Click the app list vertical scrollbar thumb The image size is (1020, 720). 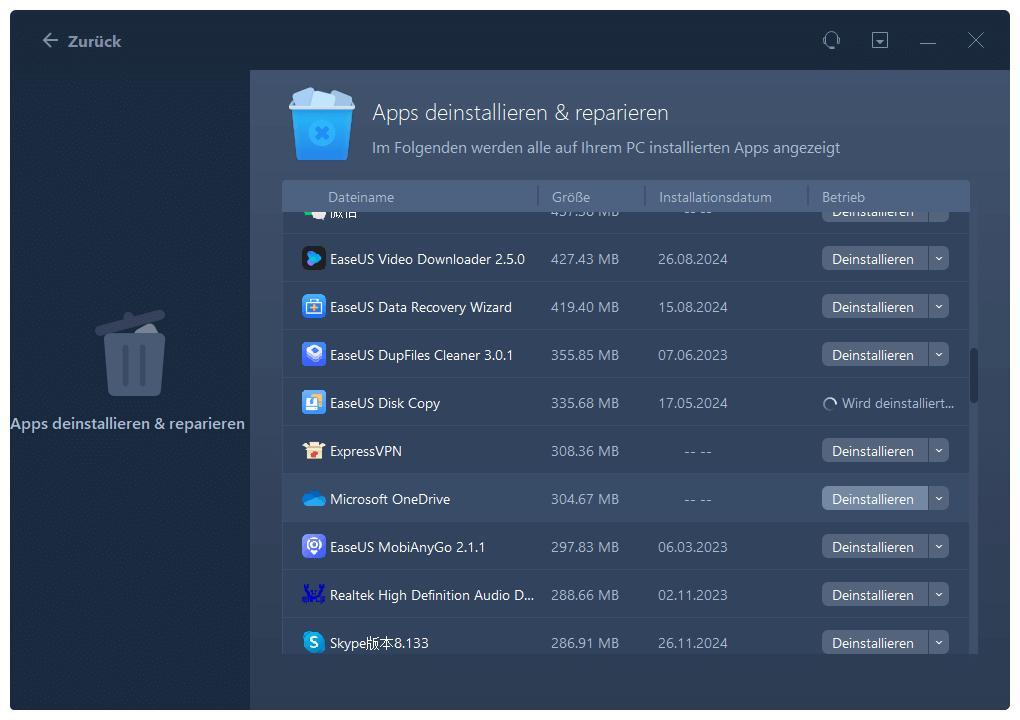coord(974,376)
